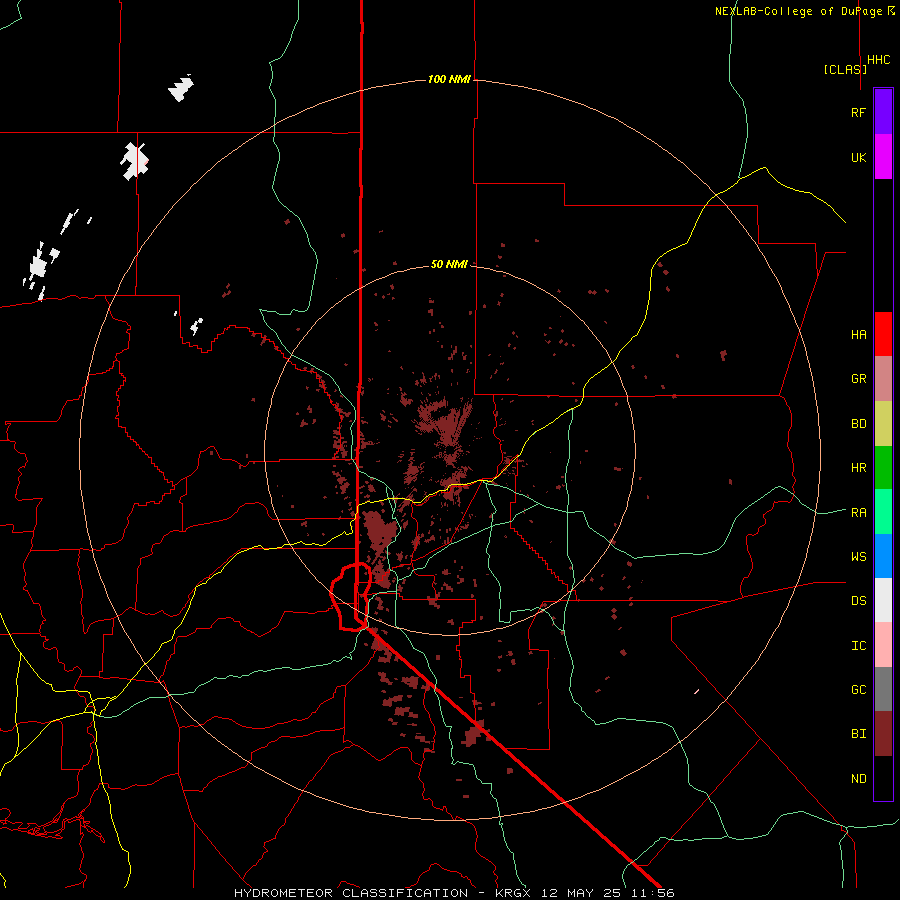Click the 100 NMI range ring label

point(449,79)
